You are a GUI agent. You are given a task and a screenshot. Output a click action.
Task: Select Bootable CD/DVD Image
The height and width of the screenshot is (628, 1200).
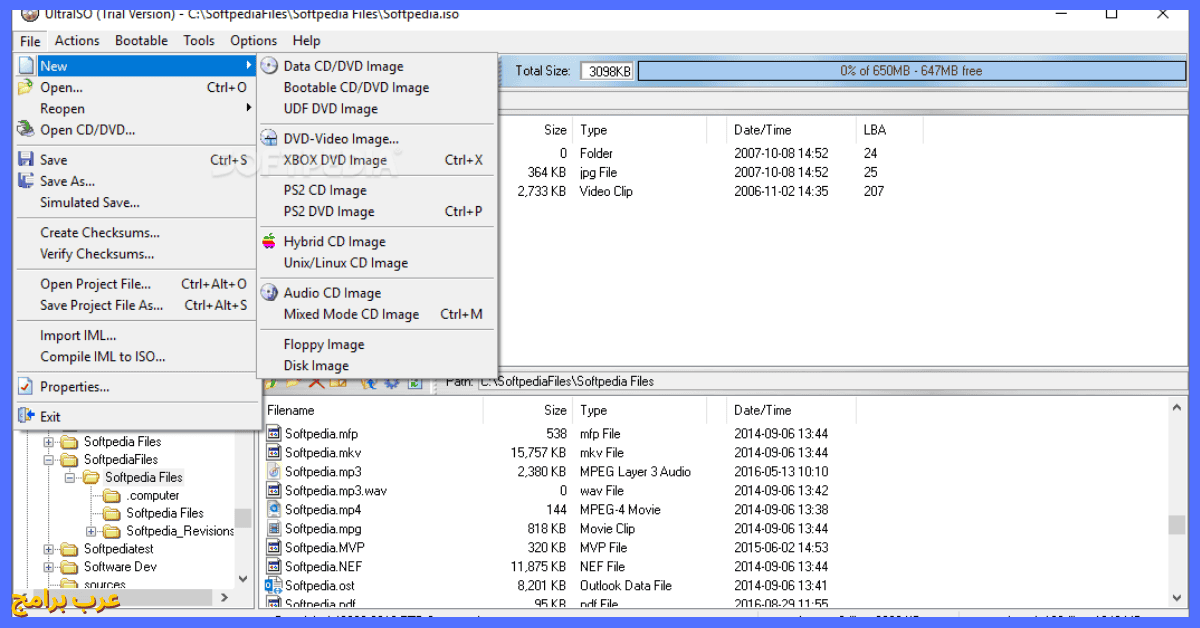pyautogui.click(x=356, y=87)
